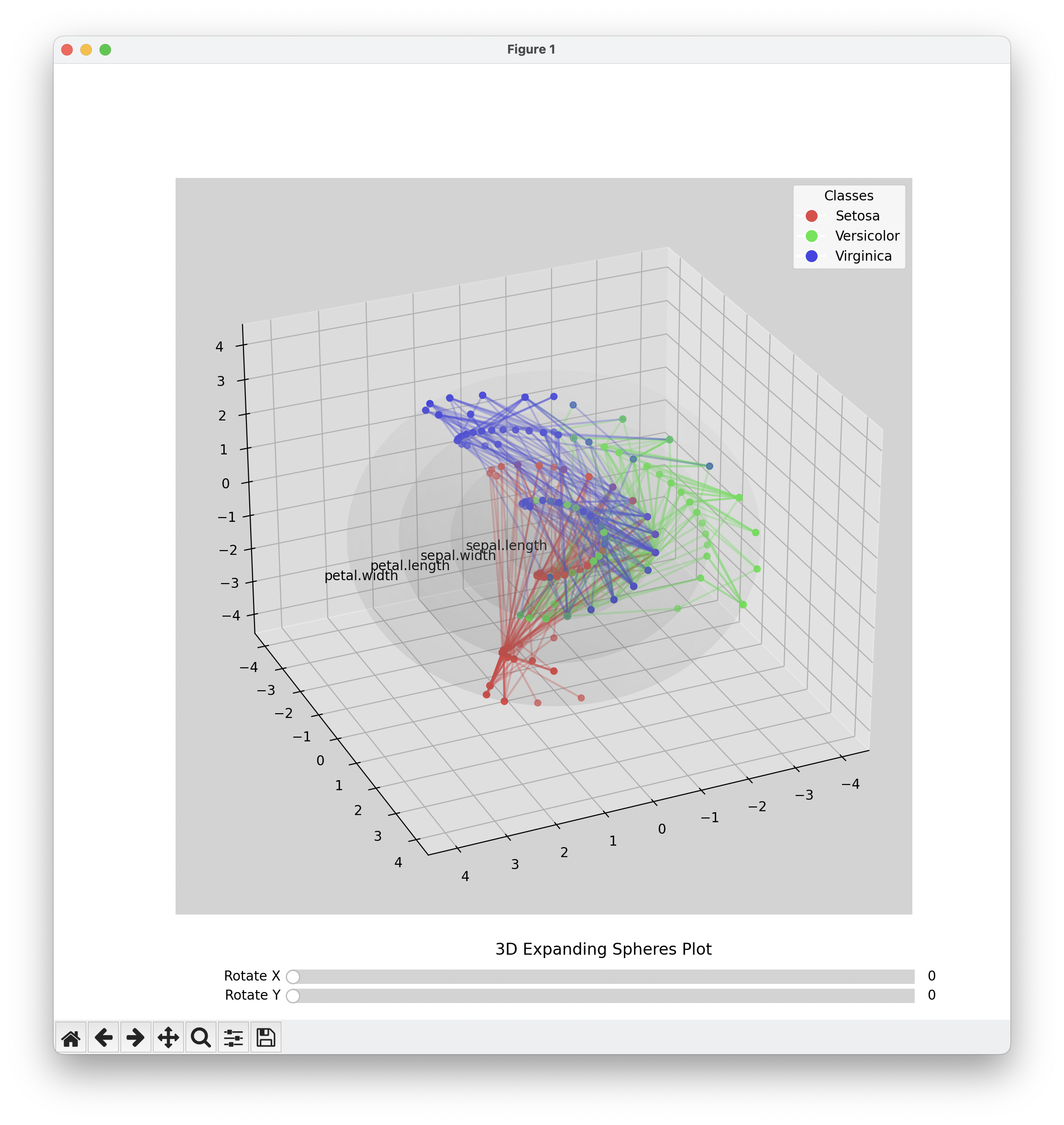The width and height of the screenshot is (1064, 1125).
Task: Select the Zoom magnifier tool
Action: pyautogui.click(x=201, y=1037)
